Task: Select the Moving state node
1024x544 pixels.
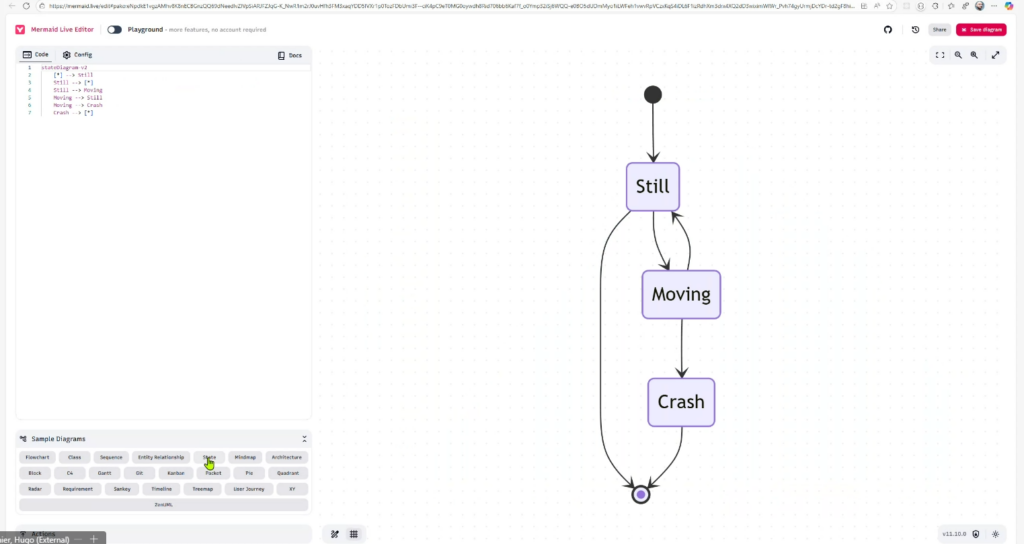Action: [681, 295]
